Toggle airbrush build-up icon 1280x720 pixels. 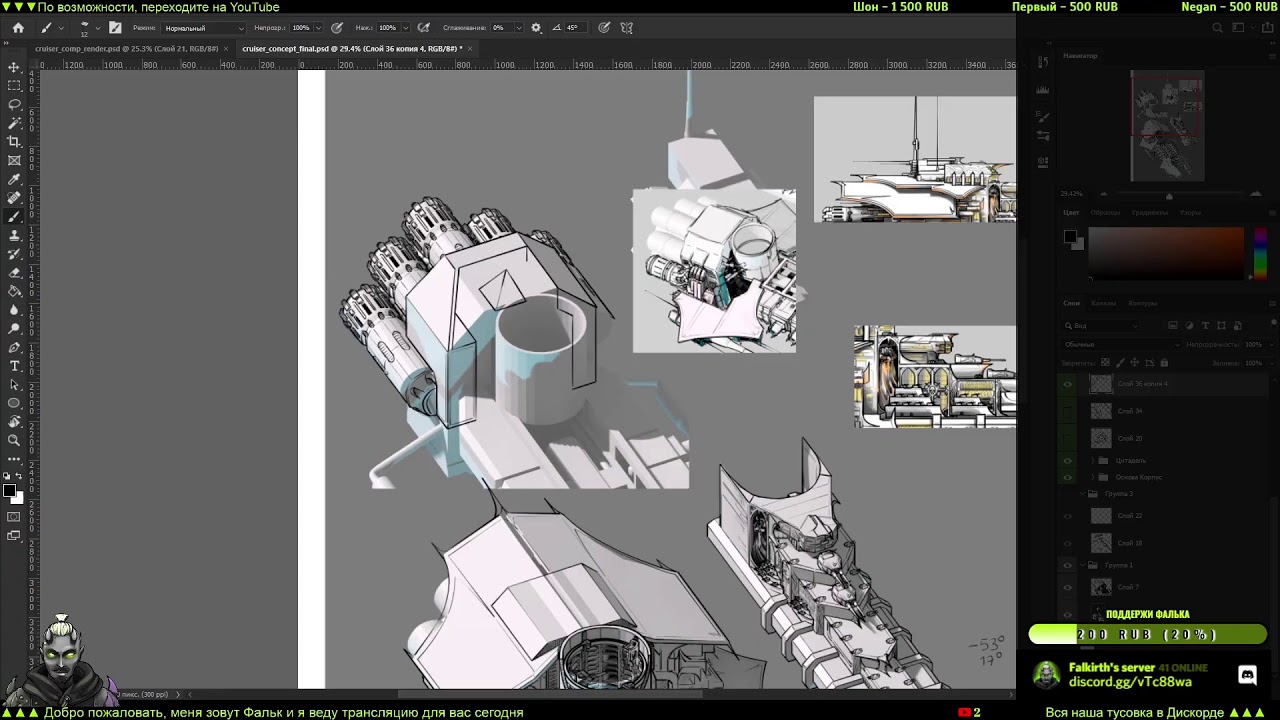(424, 28)
